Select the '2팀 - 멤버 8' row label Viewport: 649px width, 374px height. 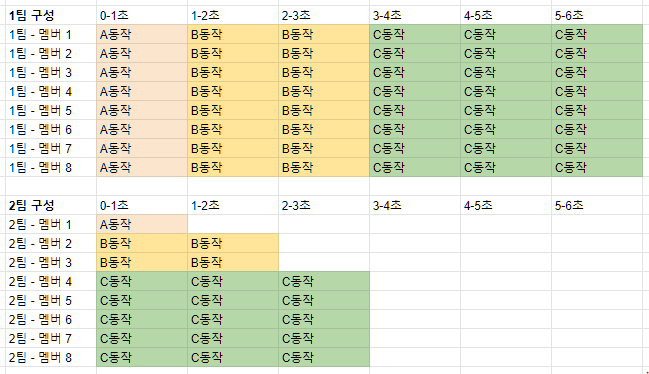(x=51, y=357)
